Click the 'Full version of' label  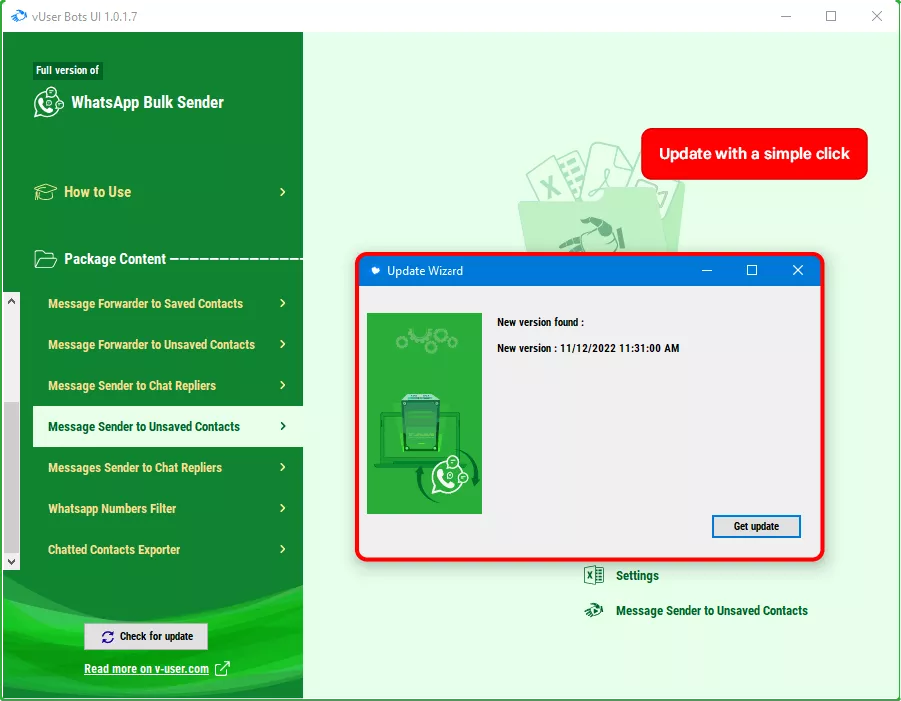click(67, 70)
